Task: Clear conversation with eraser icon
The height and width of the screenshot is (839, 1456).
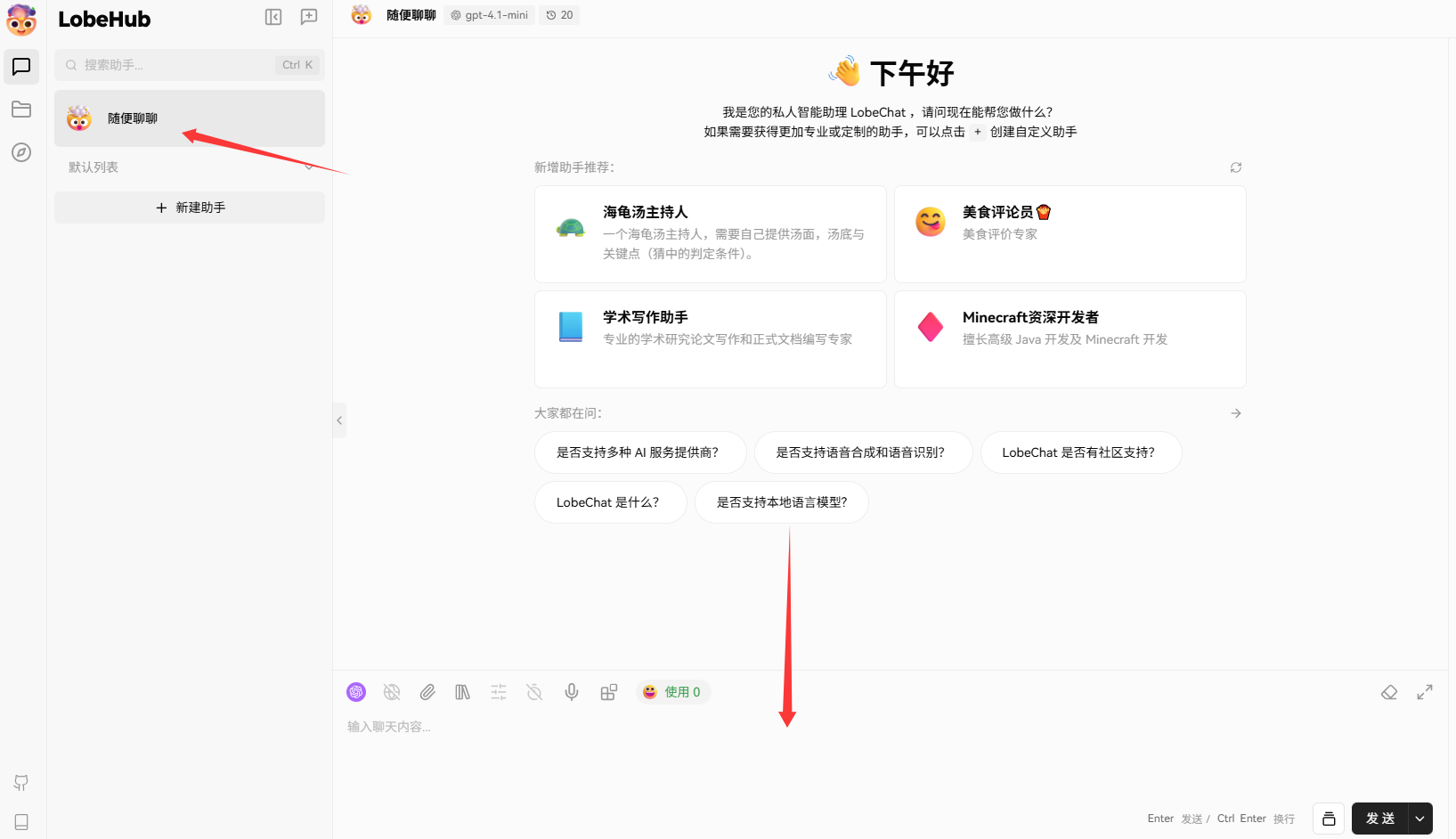Action: [1389, 692]
